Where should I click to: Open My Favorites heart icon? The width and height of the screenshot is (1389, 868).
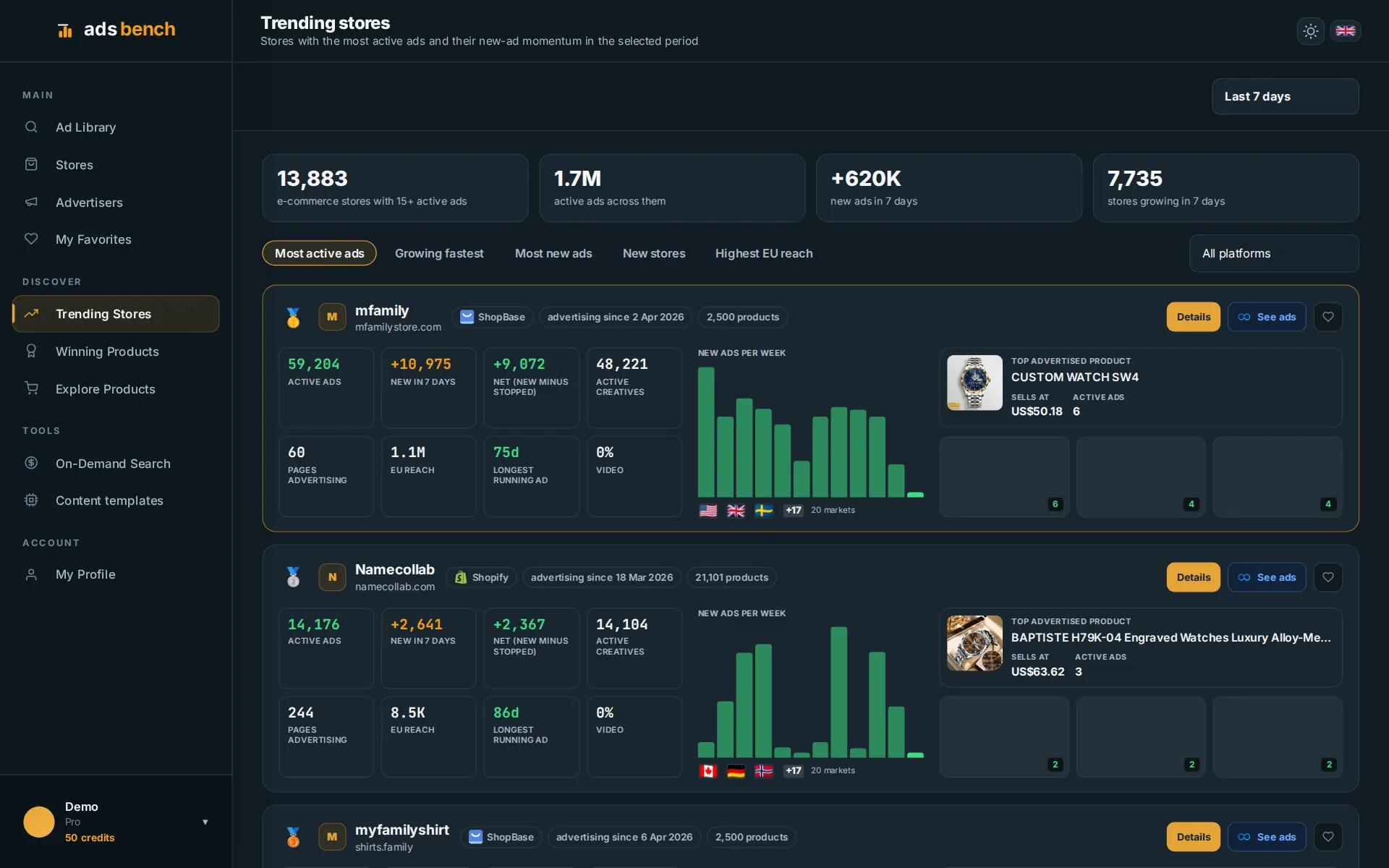click(31, 239)
